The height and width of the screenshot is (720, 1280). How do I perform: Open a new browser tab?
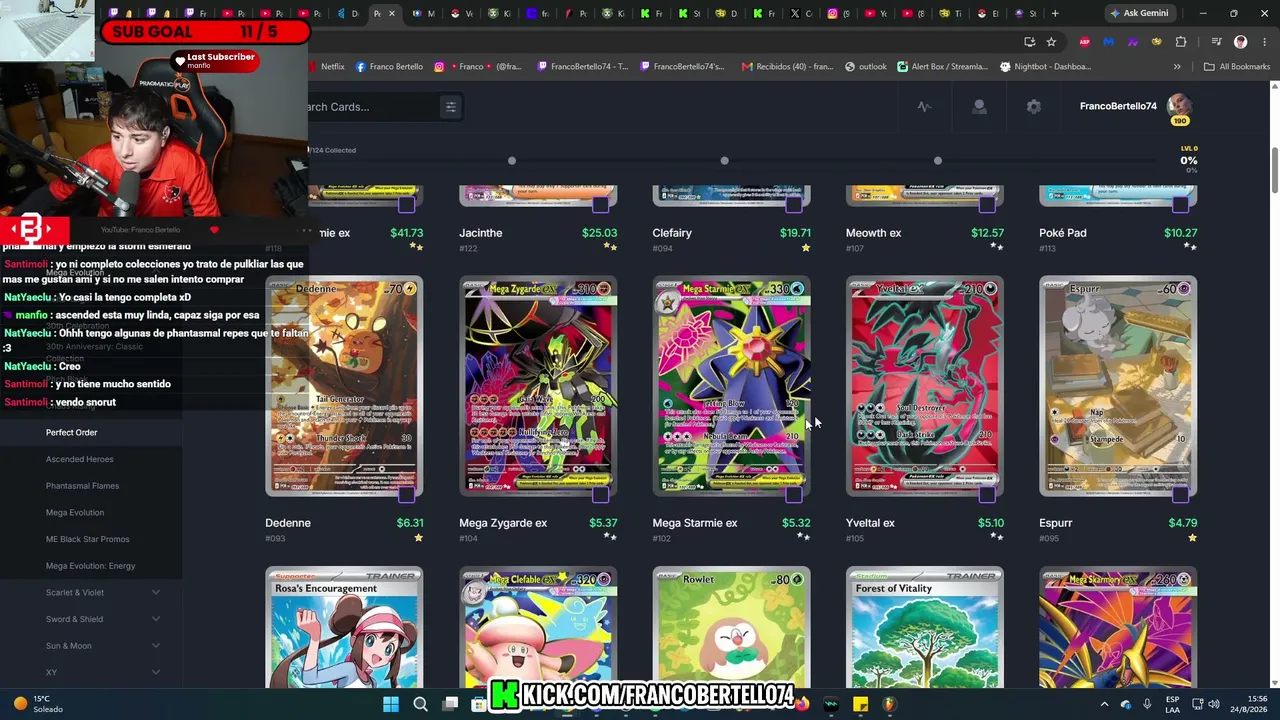point(1055,14)
